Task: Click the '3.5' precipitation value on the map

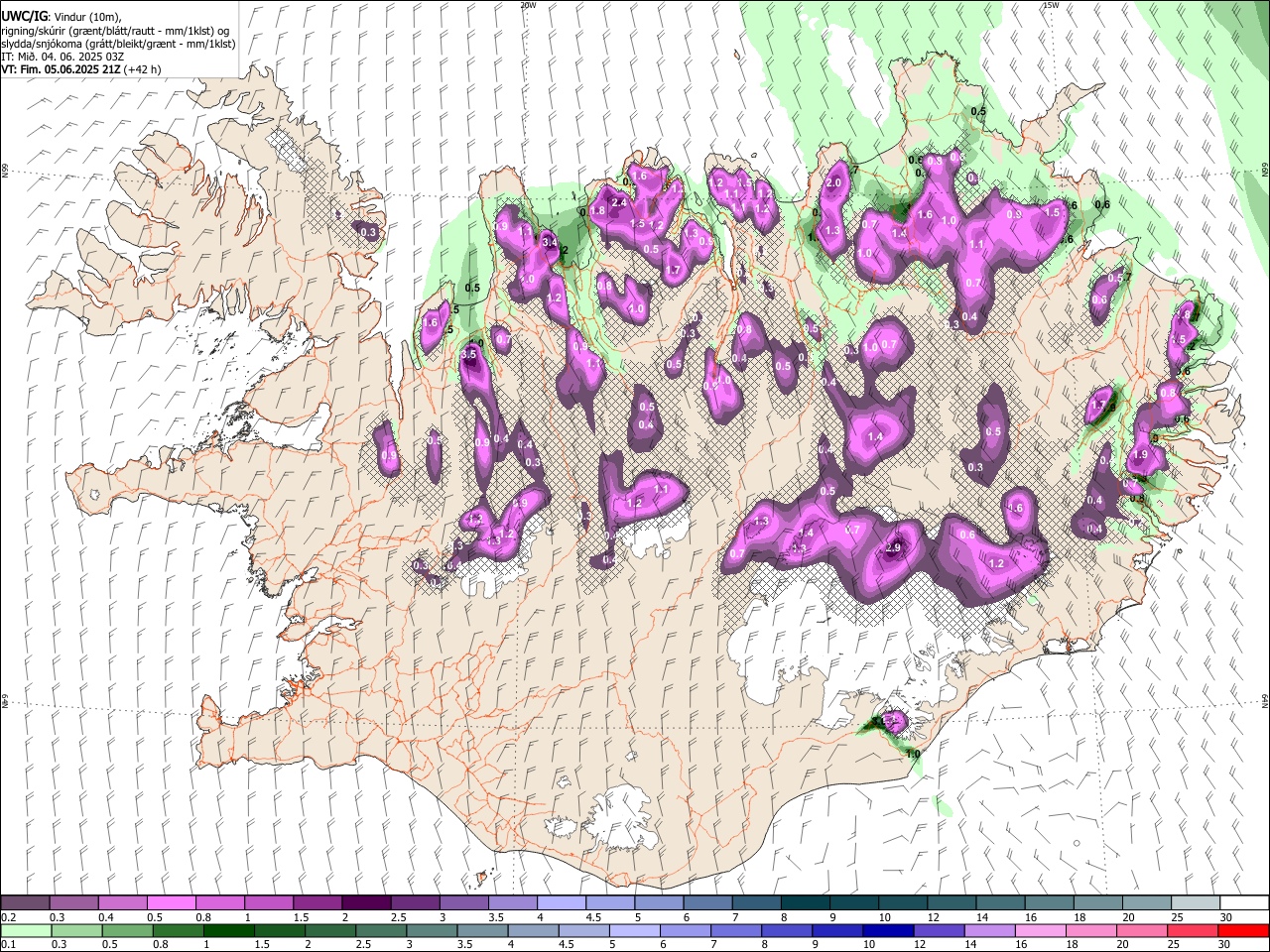Action: pyautogui.click(x=470, y=354)
